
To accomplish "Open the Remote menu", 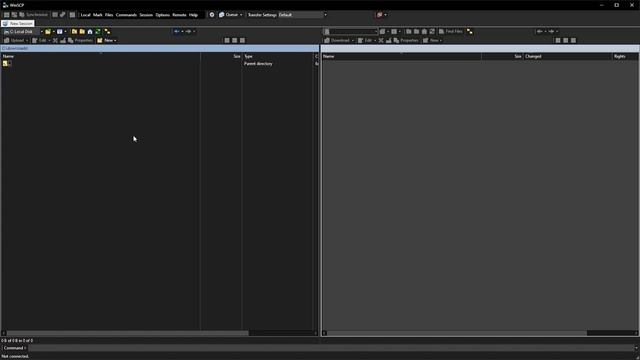I will point(179,15).
